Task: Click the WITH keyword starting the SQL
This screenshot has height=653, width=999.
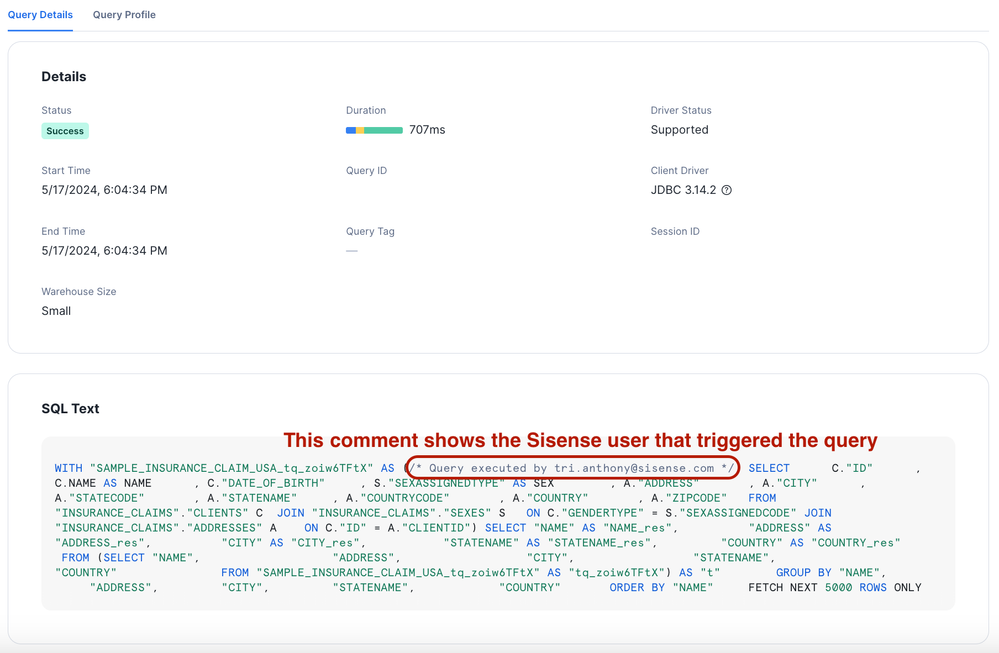Action: [x=68, y=468]
